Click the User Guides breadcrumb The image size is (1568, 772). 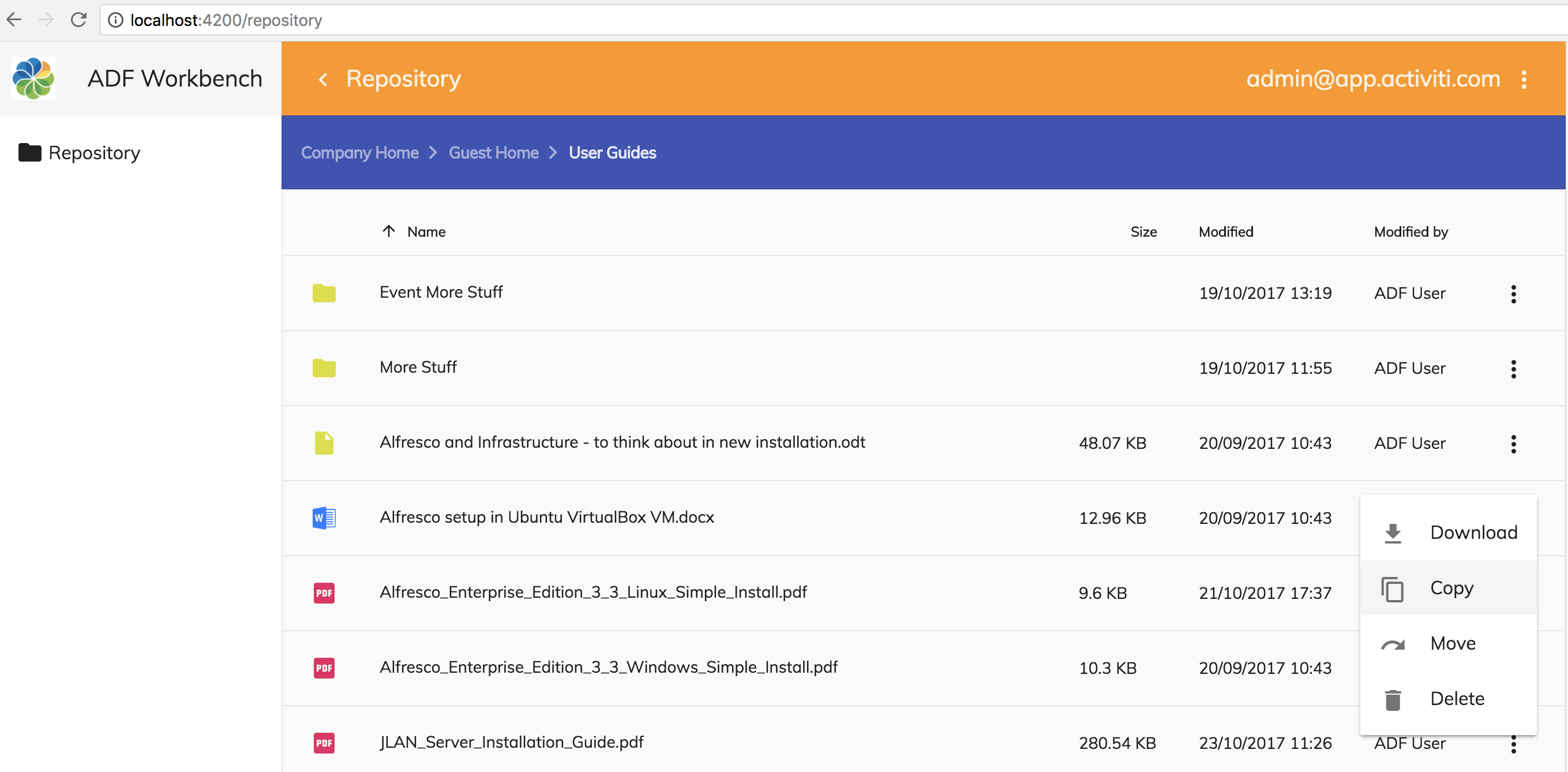(612, 152)
